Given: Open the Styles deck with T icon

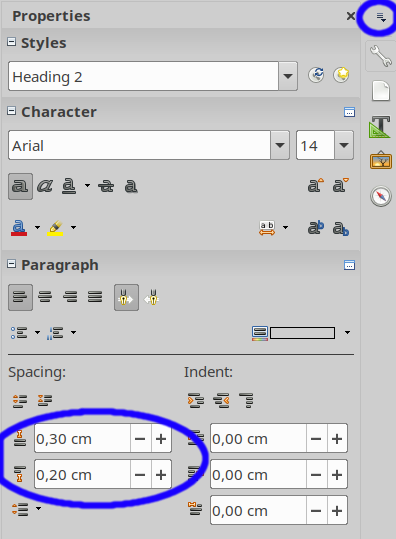Looking at the screenshot, I should (x=380, y=126).
